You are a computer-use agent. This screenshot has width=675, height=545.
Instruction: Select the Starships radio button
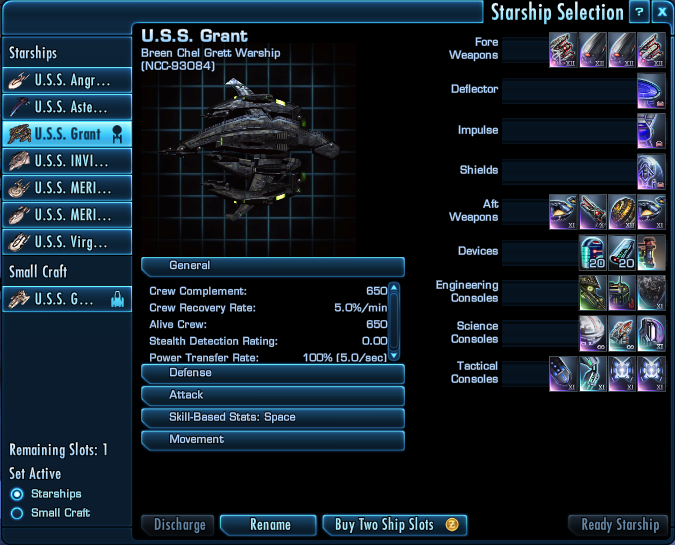pos(17,494)
